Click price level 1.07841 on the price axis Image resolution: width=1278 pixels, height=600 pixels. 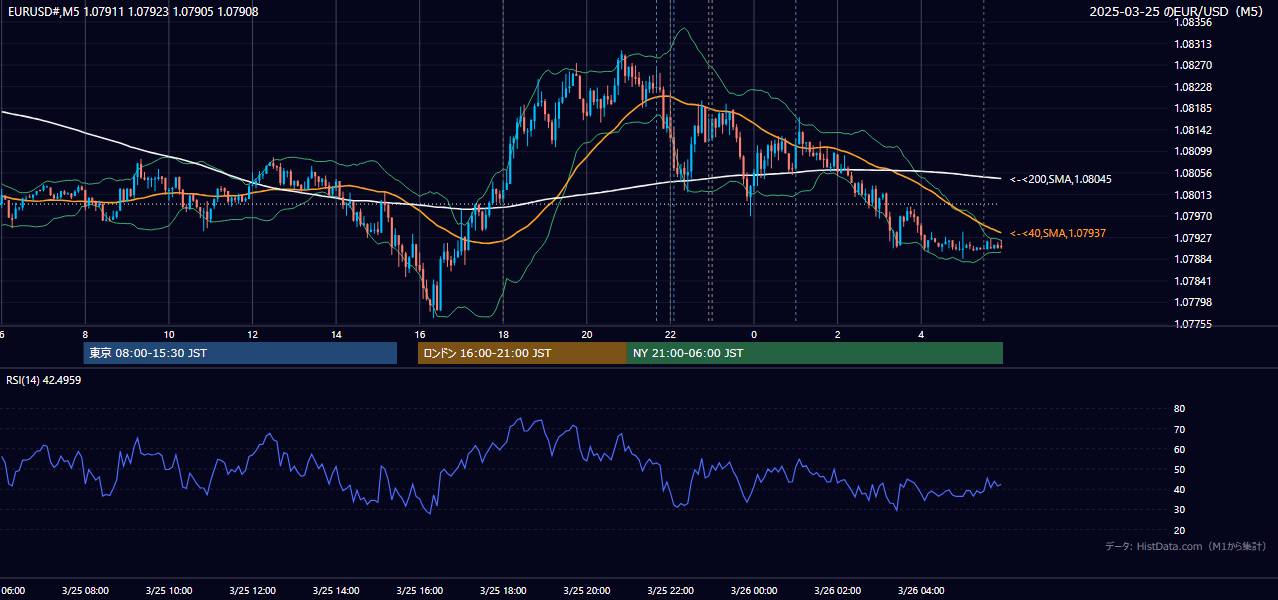1194,281
